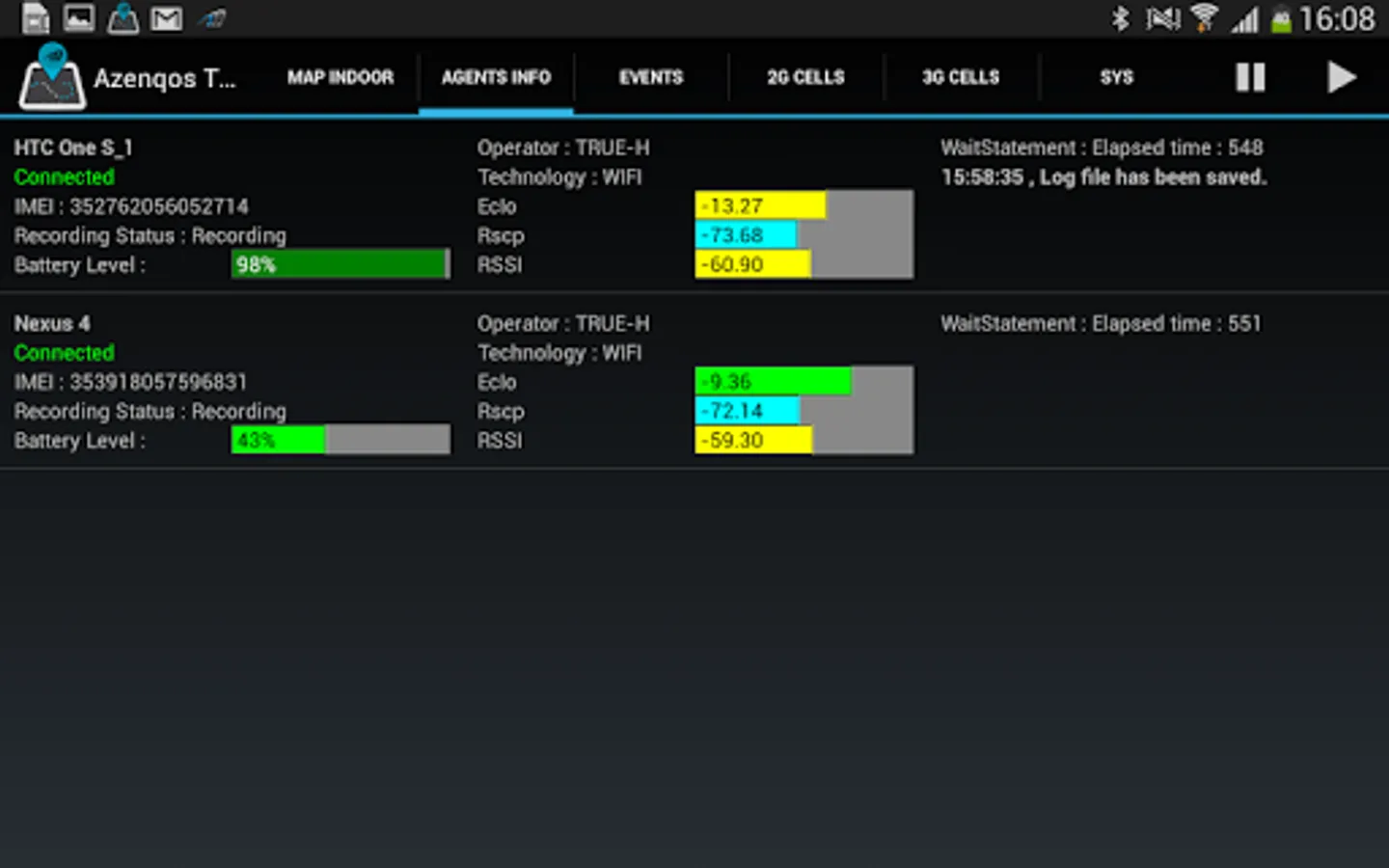Tap Nexus 4 43% battery bar
This screenshot has height=868, width=1389.
340,440
